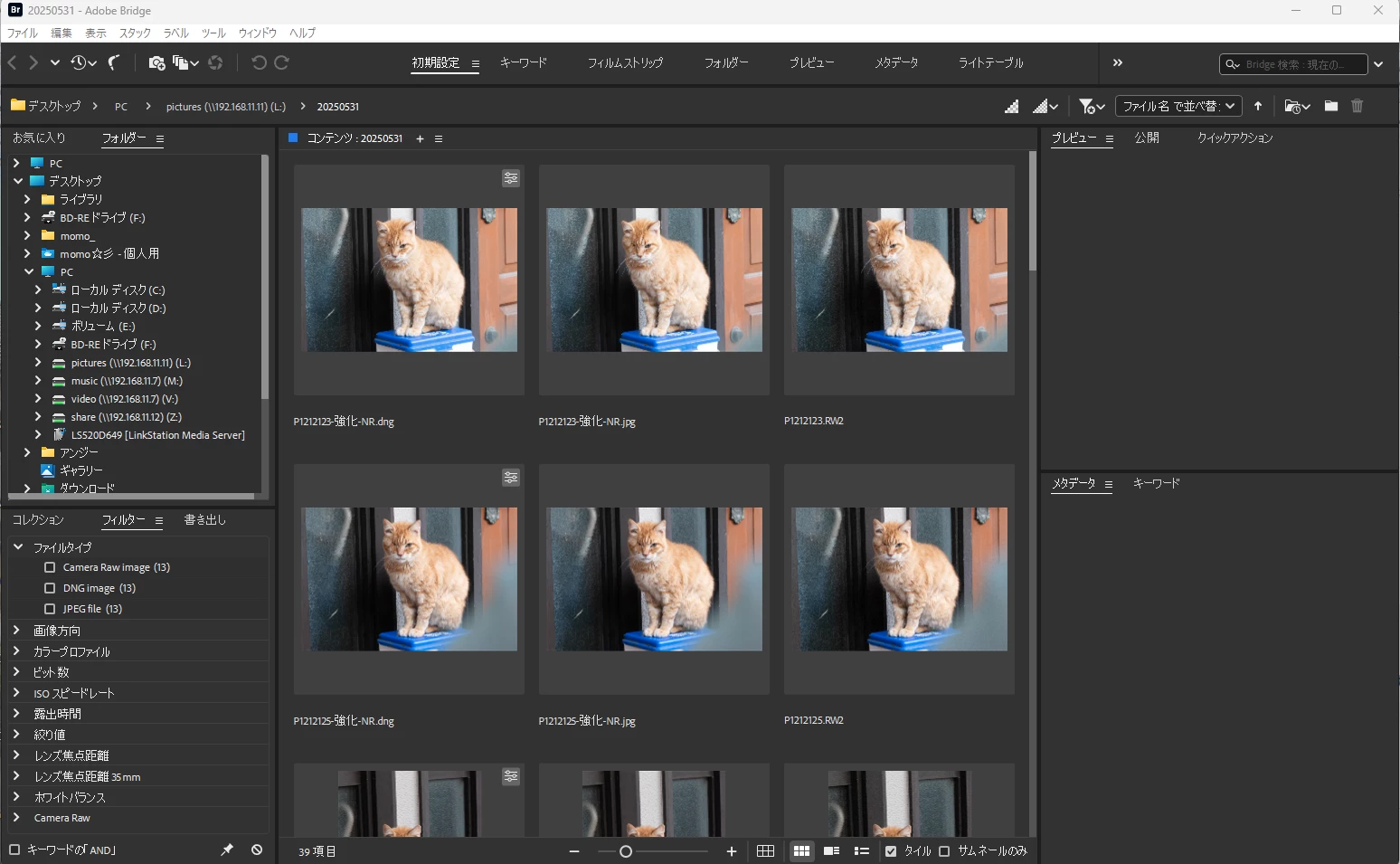Click Get photos from camera icon
The height and width of the screenshot is (864, 1400).
click(156, 62)
